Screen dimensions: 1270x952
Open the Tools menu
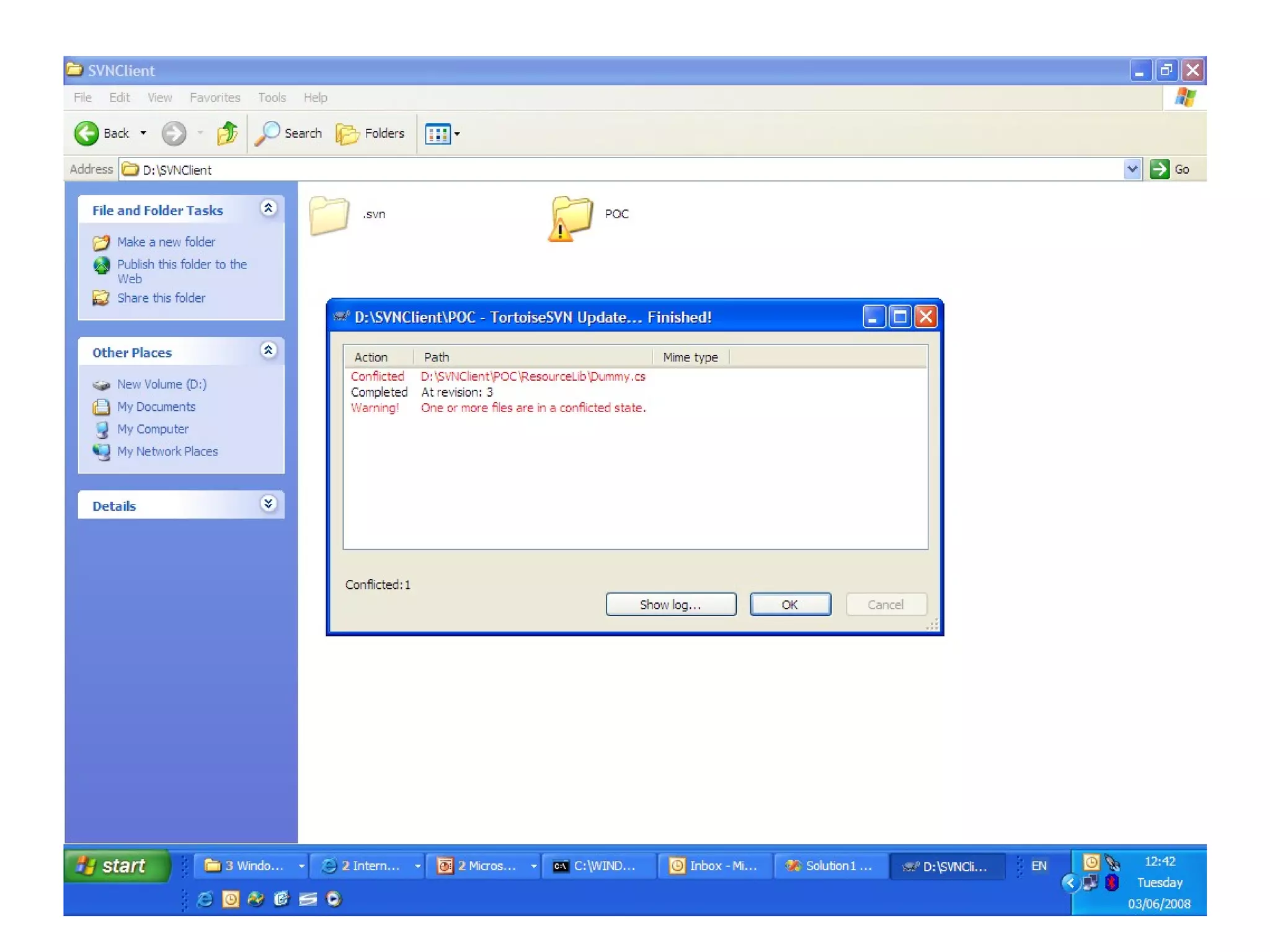pyautogui.click(x=272, y=97)
